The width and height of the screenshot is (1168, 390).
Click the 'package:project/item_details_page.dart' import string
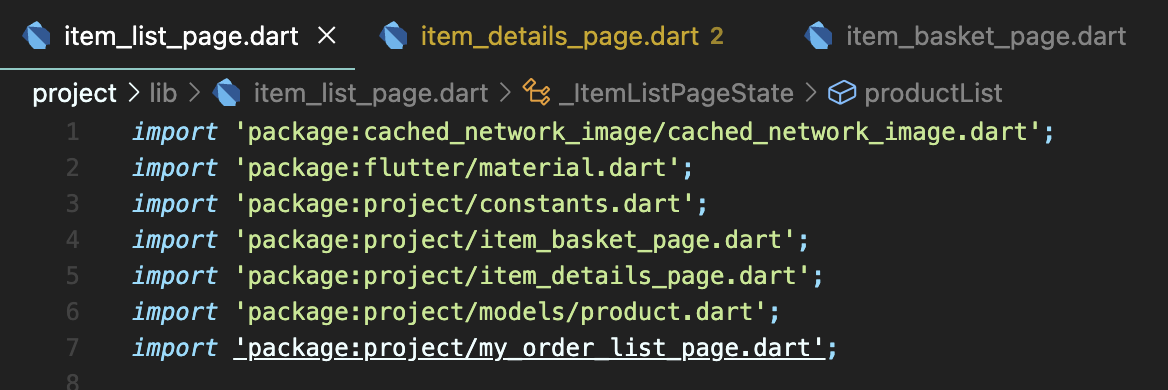[522, 276]
